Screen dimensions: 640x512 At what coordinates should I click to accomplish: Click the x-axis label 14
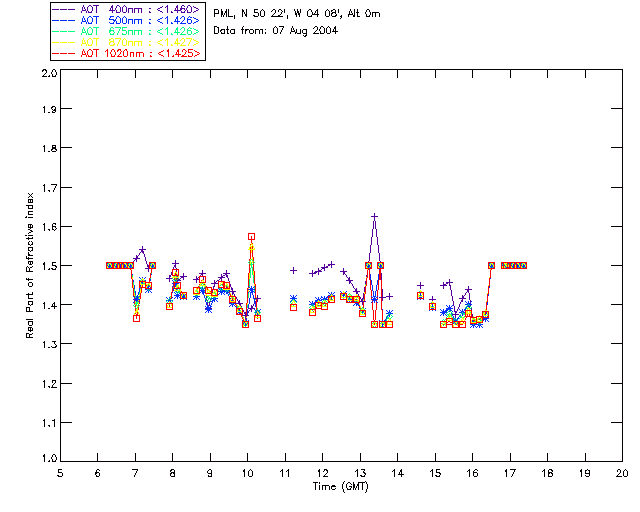pos(398,473)
